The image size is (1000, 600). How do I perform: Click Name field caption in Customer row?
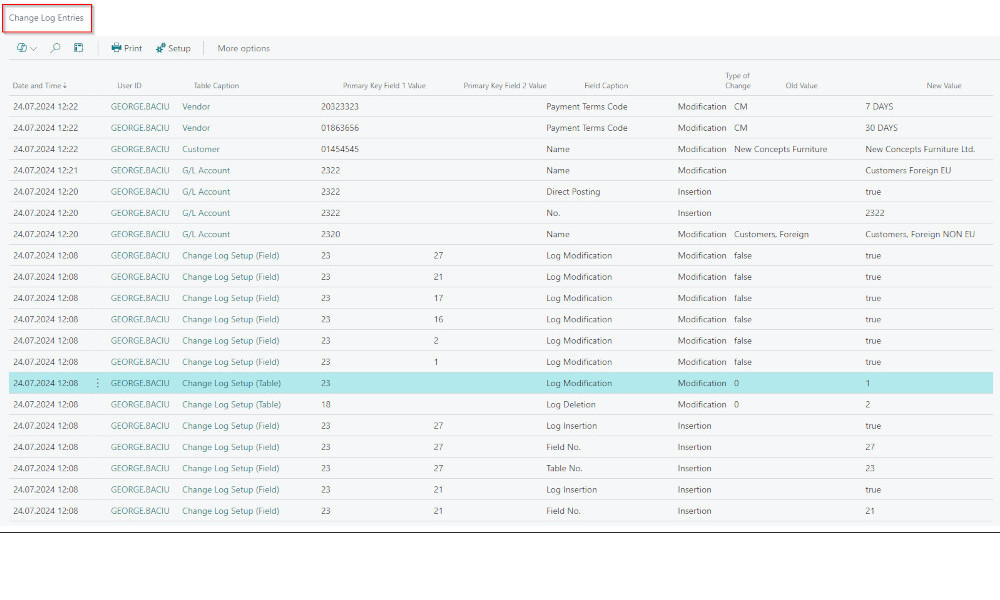pos(558,149)
